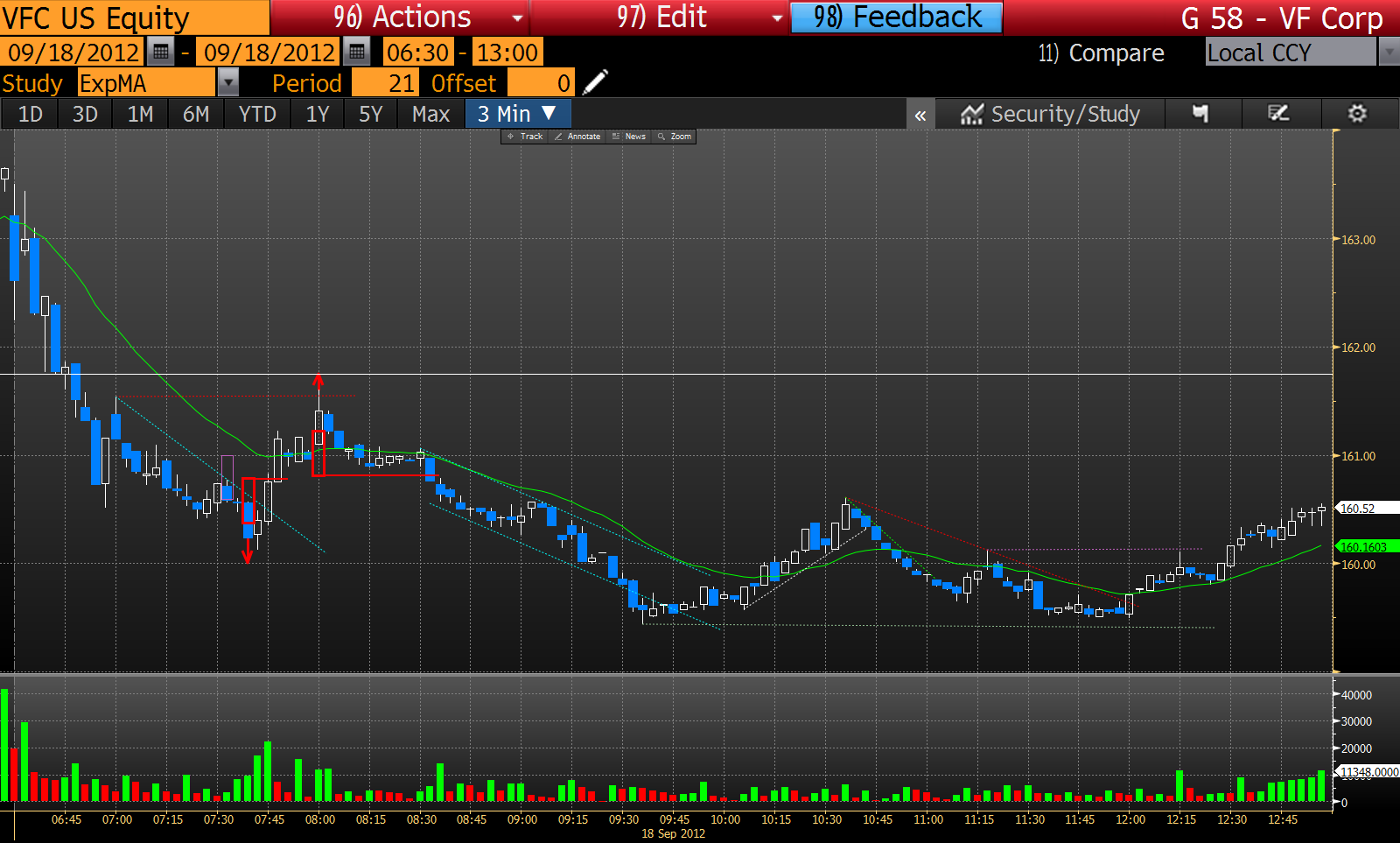
Task: Open the Security/Study panel button
Action: [1050, 114]
